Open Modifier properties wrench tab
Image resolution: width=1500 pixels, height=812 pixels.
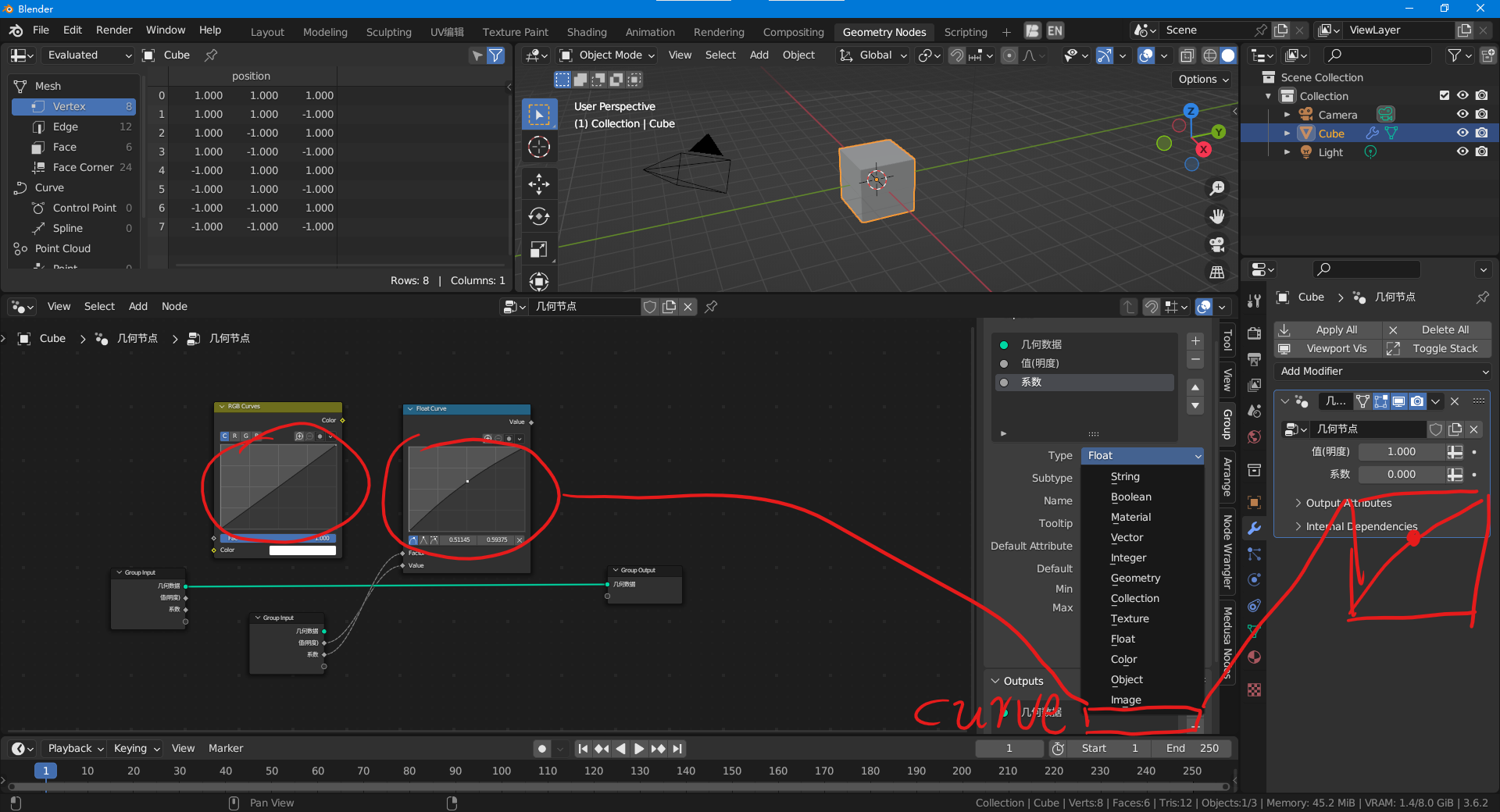click(x=1255, y=529)
